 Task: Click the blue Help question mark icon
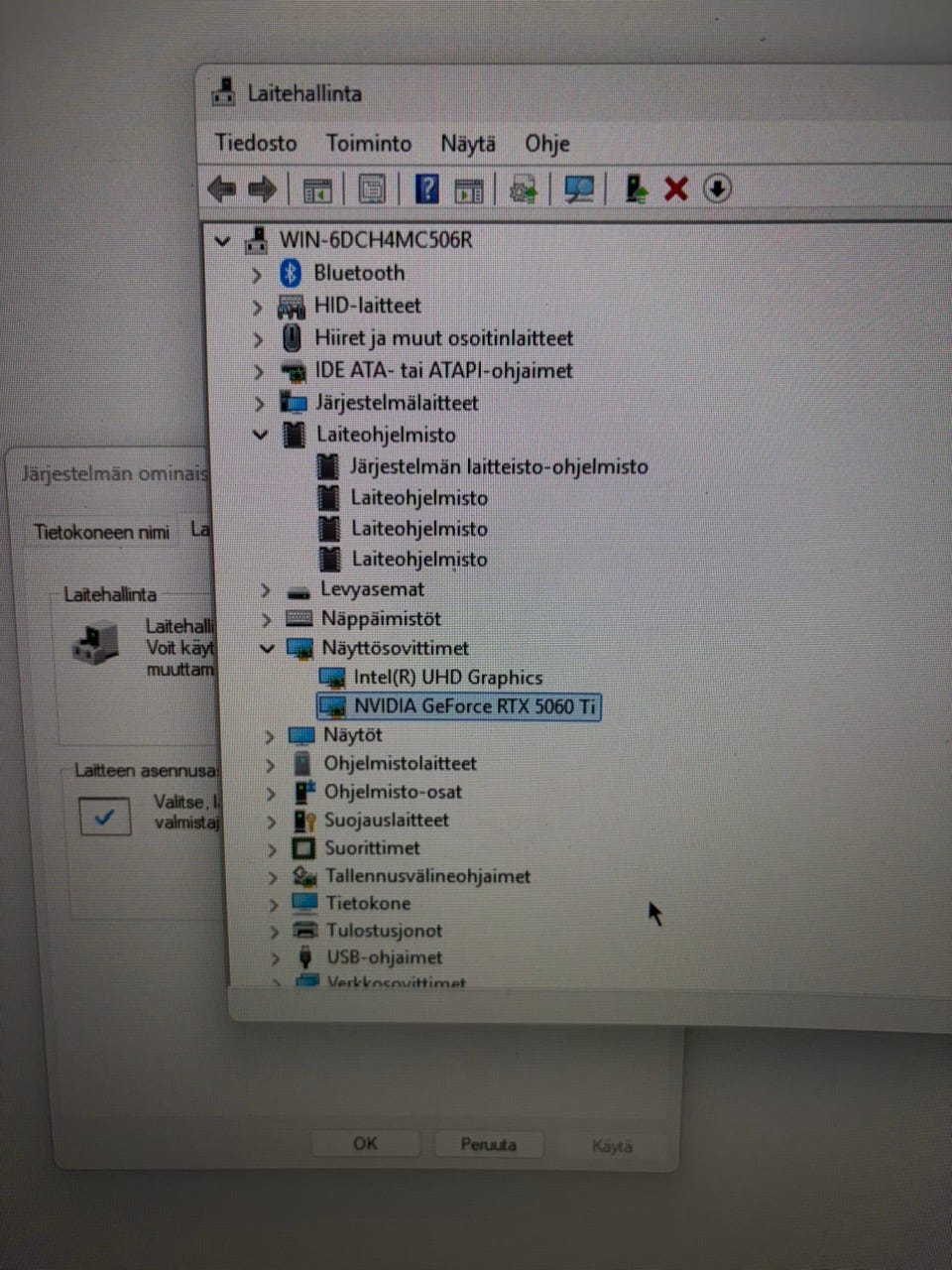(x=426, y=189)
